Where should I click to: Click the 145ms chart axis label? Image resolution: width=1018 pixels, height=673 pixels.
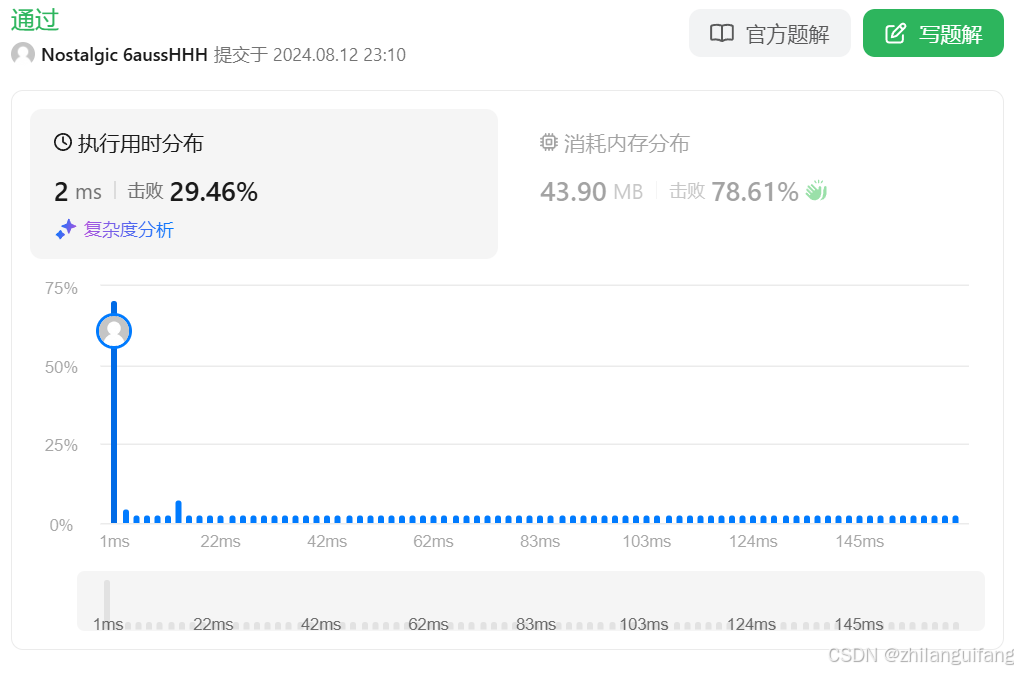tap(860, 541)
